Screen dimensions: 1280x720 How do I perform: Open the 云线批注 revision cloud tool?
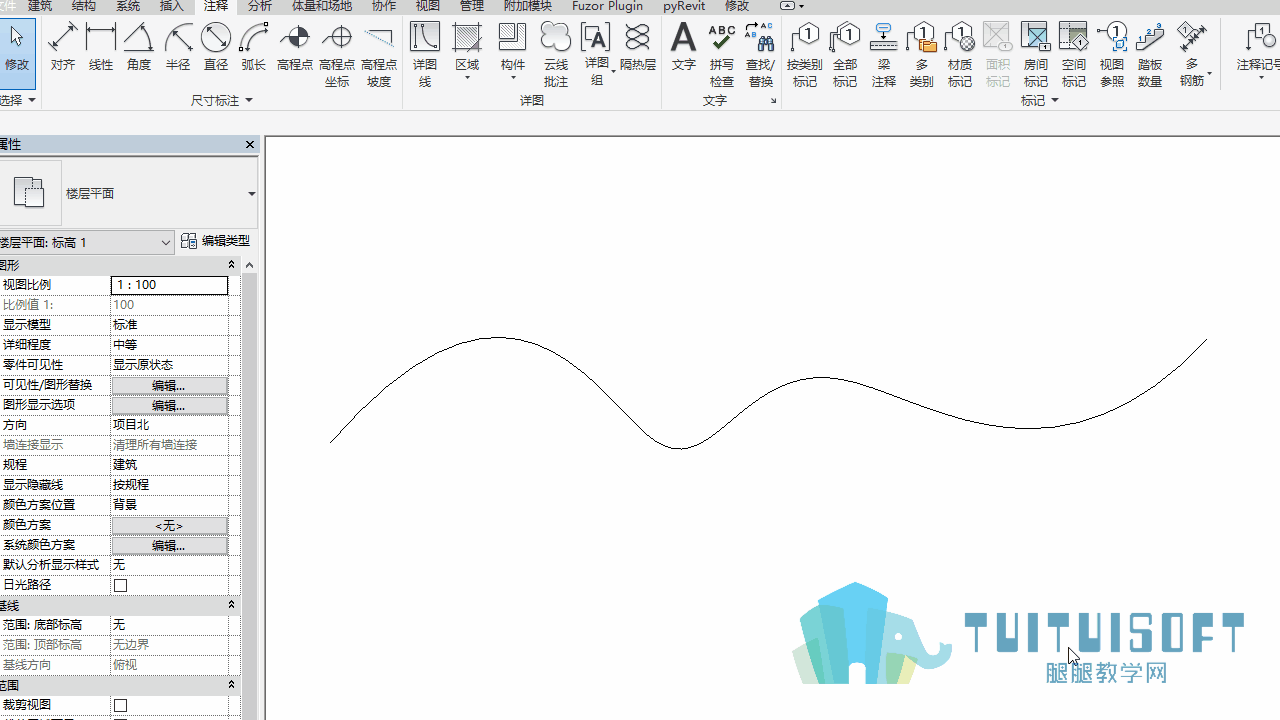pyautogui.click(x=556, y=55)
